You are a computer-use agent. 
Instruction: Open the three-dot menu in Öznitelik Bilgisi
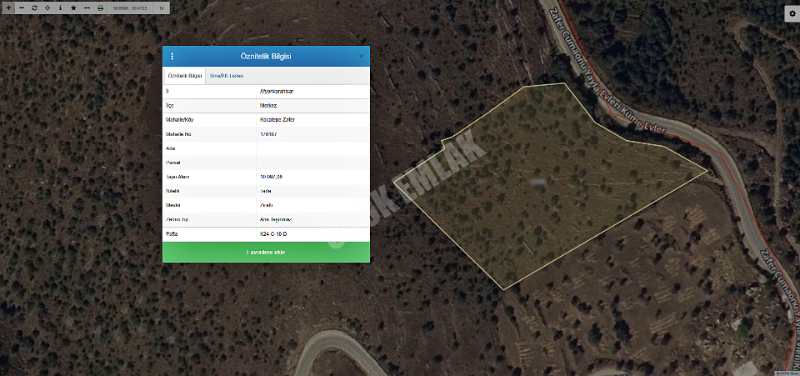[x=172, y=56]
